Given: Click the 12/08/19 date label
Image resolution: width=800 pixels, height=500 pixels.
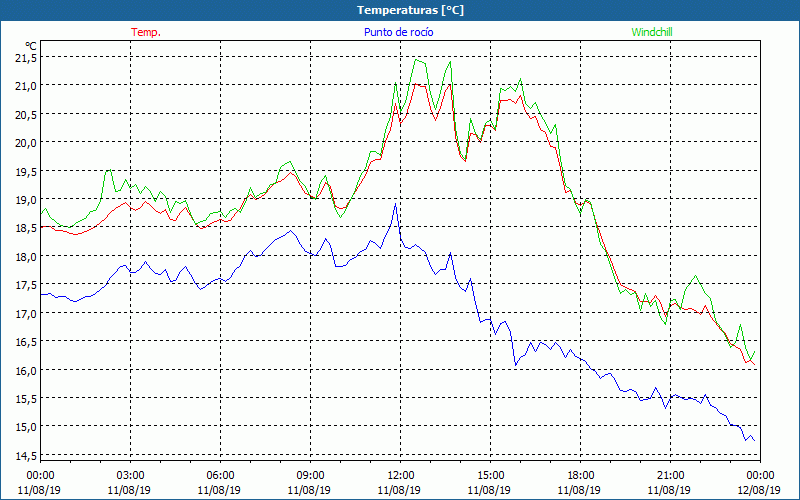Looking at the screenshot, I should pyautogui.click(x=759, y=490).
